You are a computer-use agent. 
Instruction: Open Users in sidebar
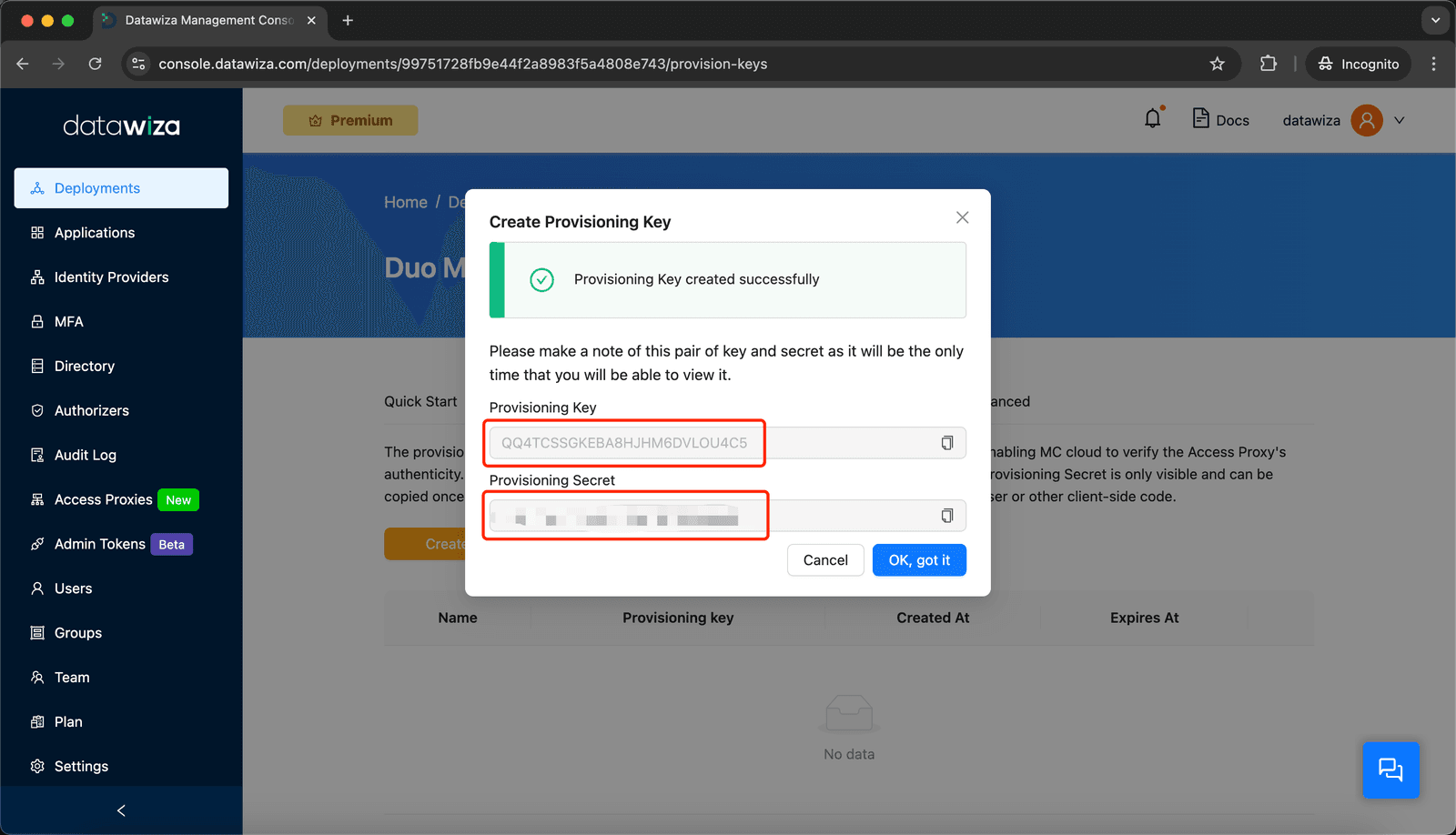[121, 589]
